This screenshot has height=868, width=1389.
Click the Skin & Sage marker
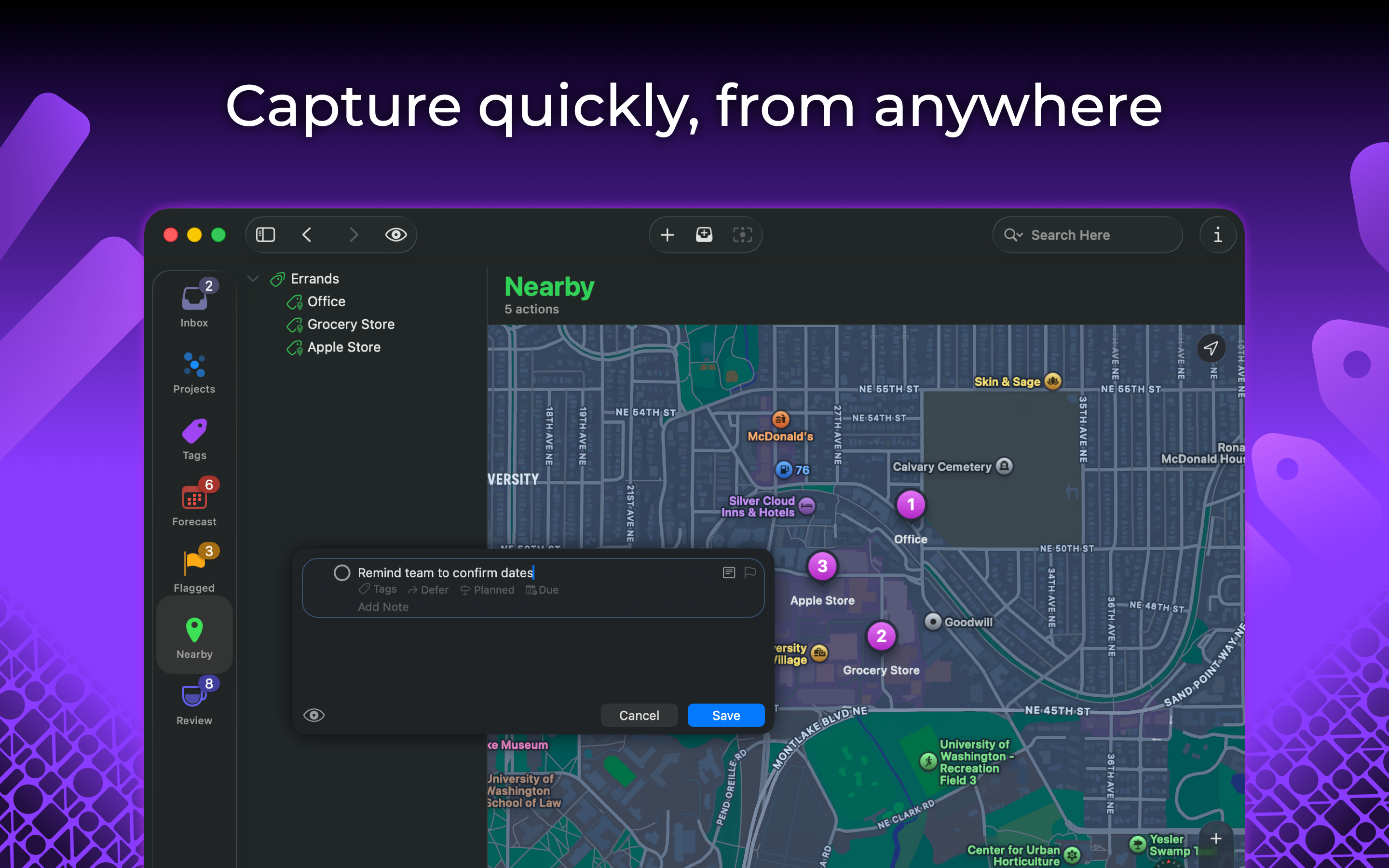click(x=1053, y=381)
